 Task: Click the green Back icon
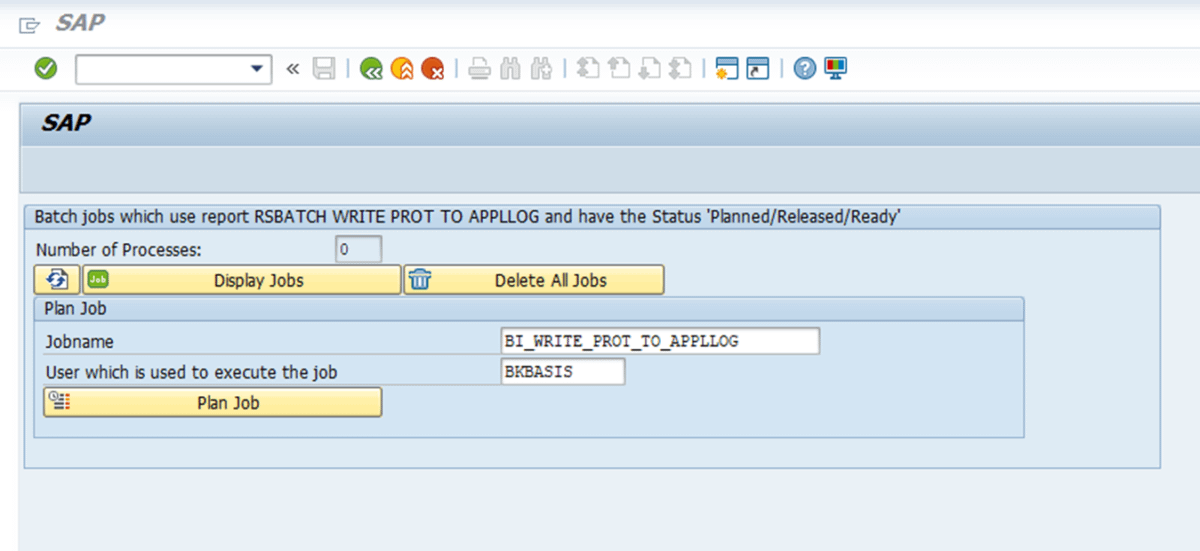(372, 69)
